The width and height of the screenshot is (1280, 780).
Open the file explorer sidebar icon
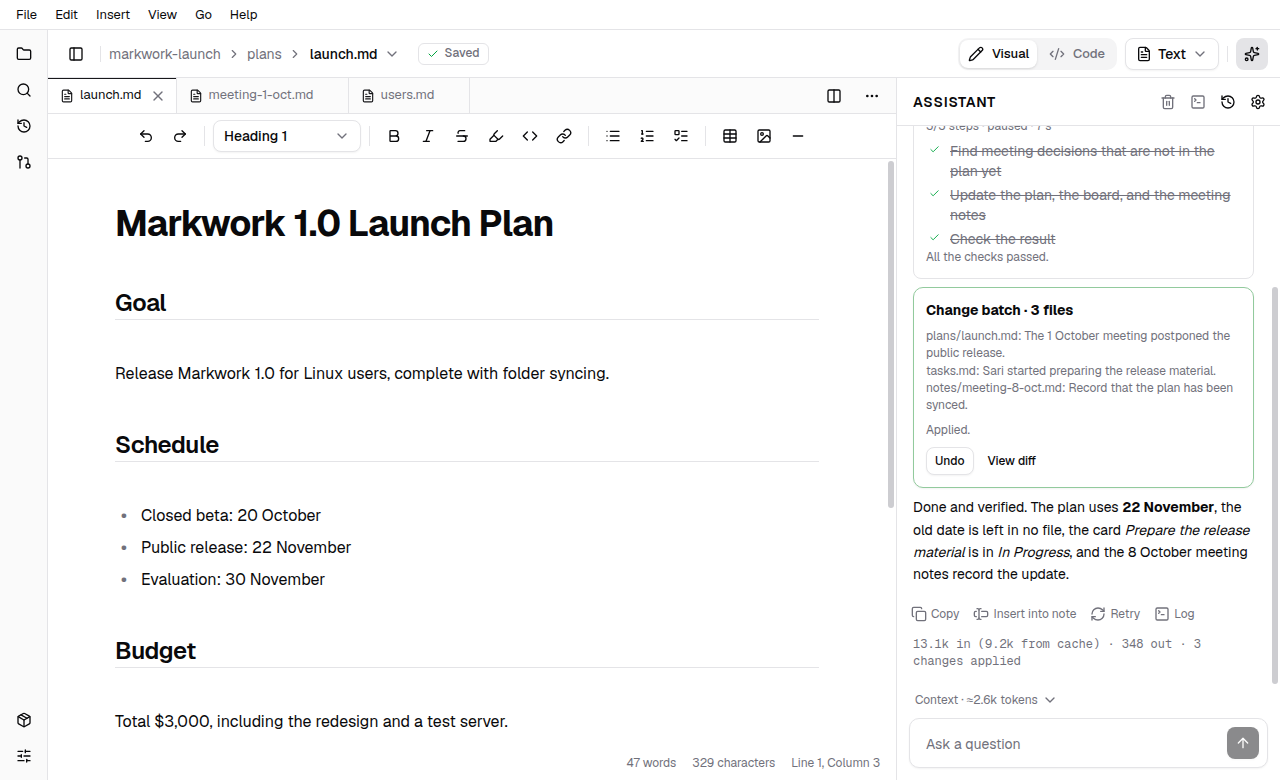coord(24,54)
